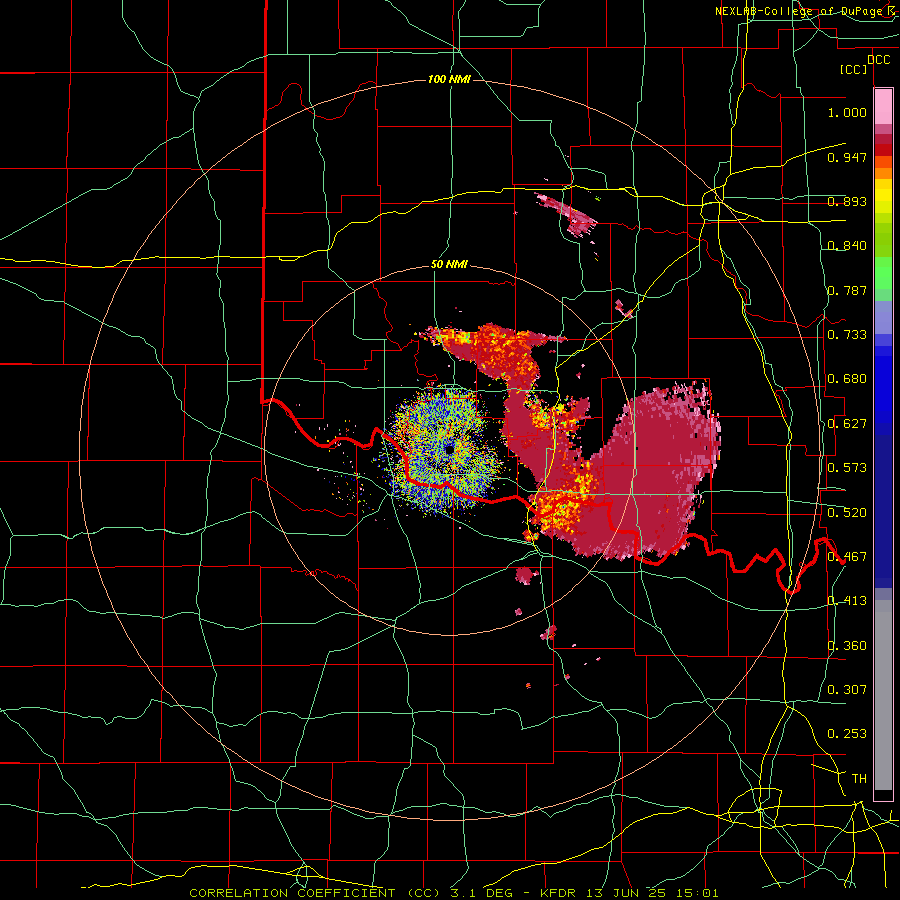Click the "DCC" label above the color bar
The height and width of the screenshot is (900, 900).
coord(878,60)
